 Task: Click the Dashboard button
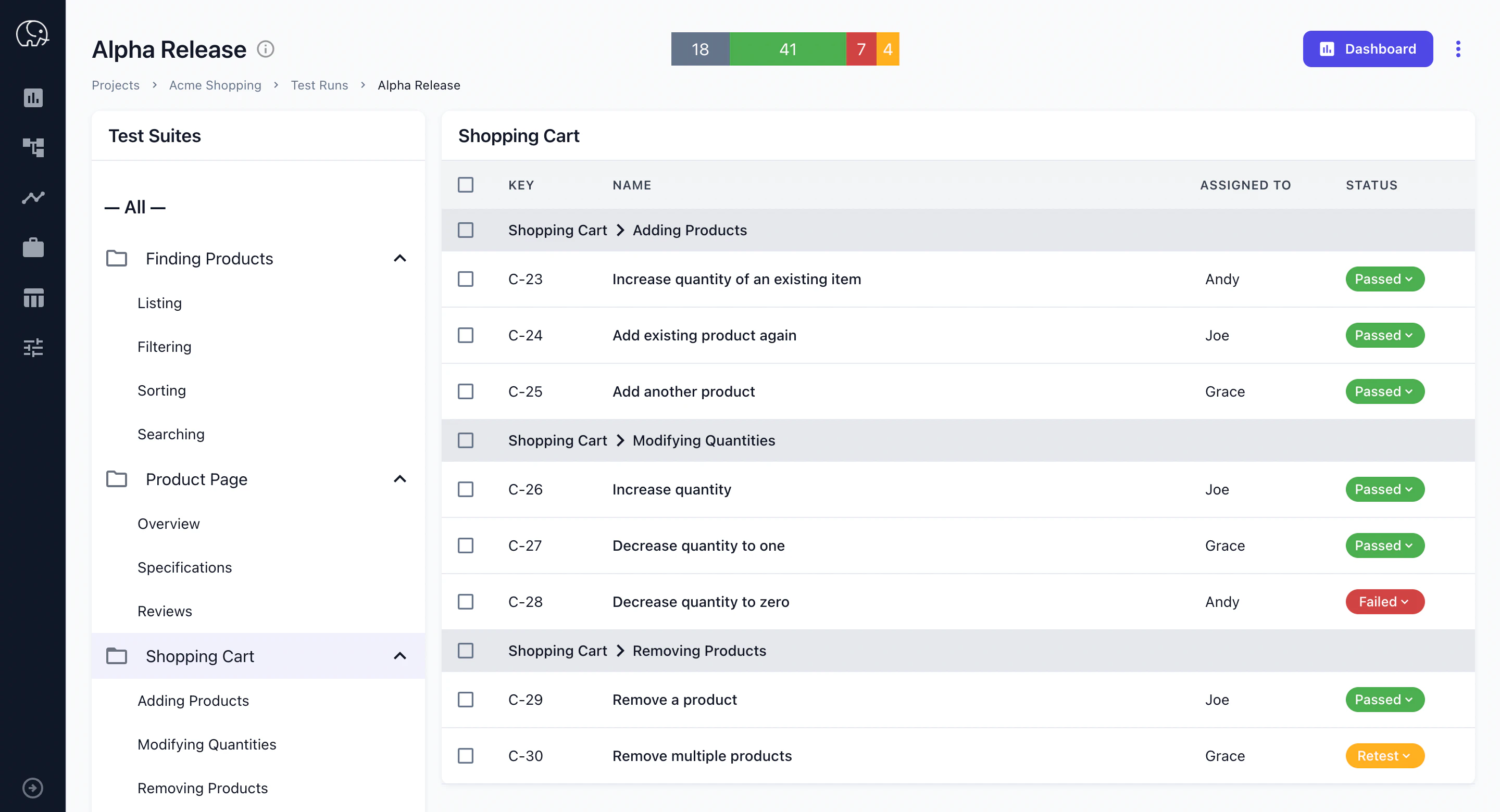click(1368, 49)
